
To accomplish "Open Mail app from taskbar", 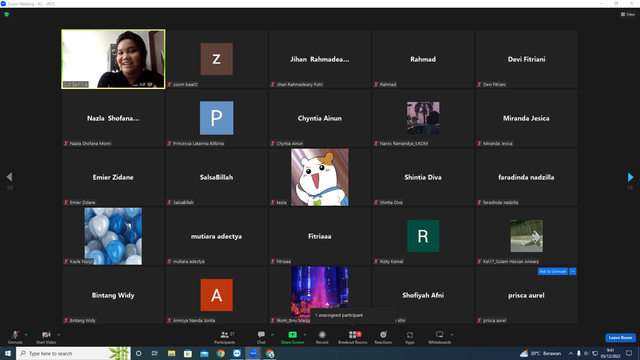I will [204, 353].
